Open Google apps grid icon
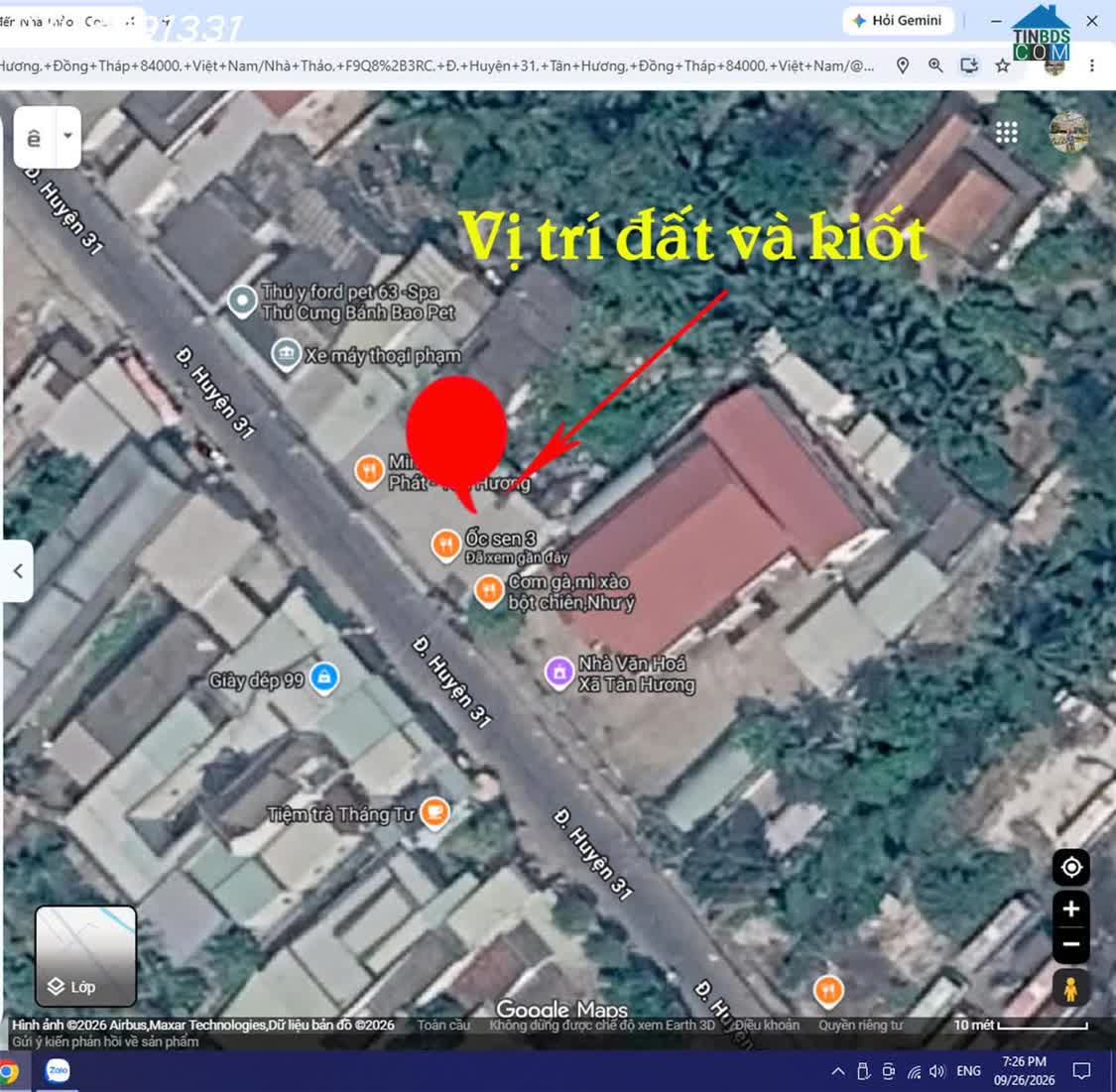 tap(1007, 132)
